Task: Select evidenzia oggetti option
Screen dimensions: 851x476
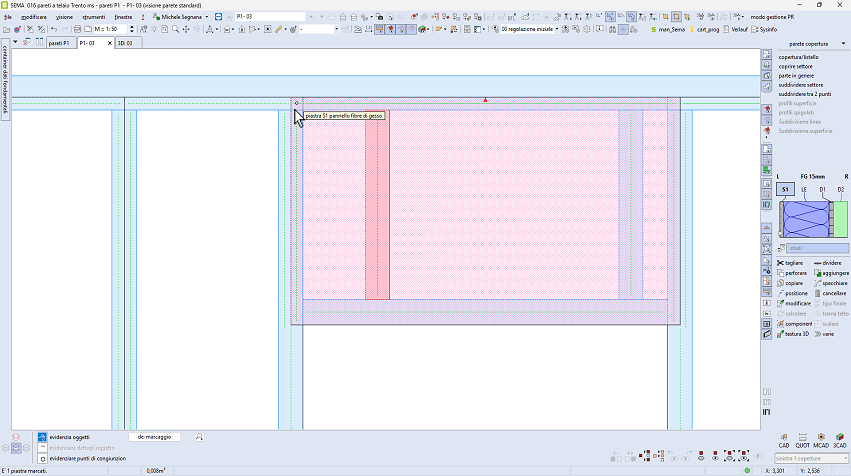Action: click(x=72, y=437)
